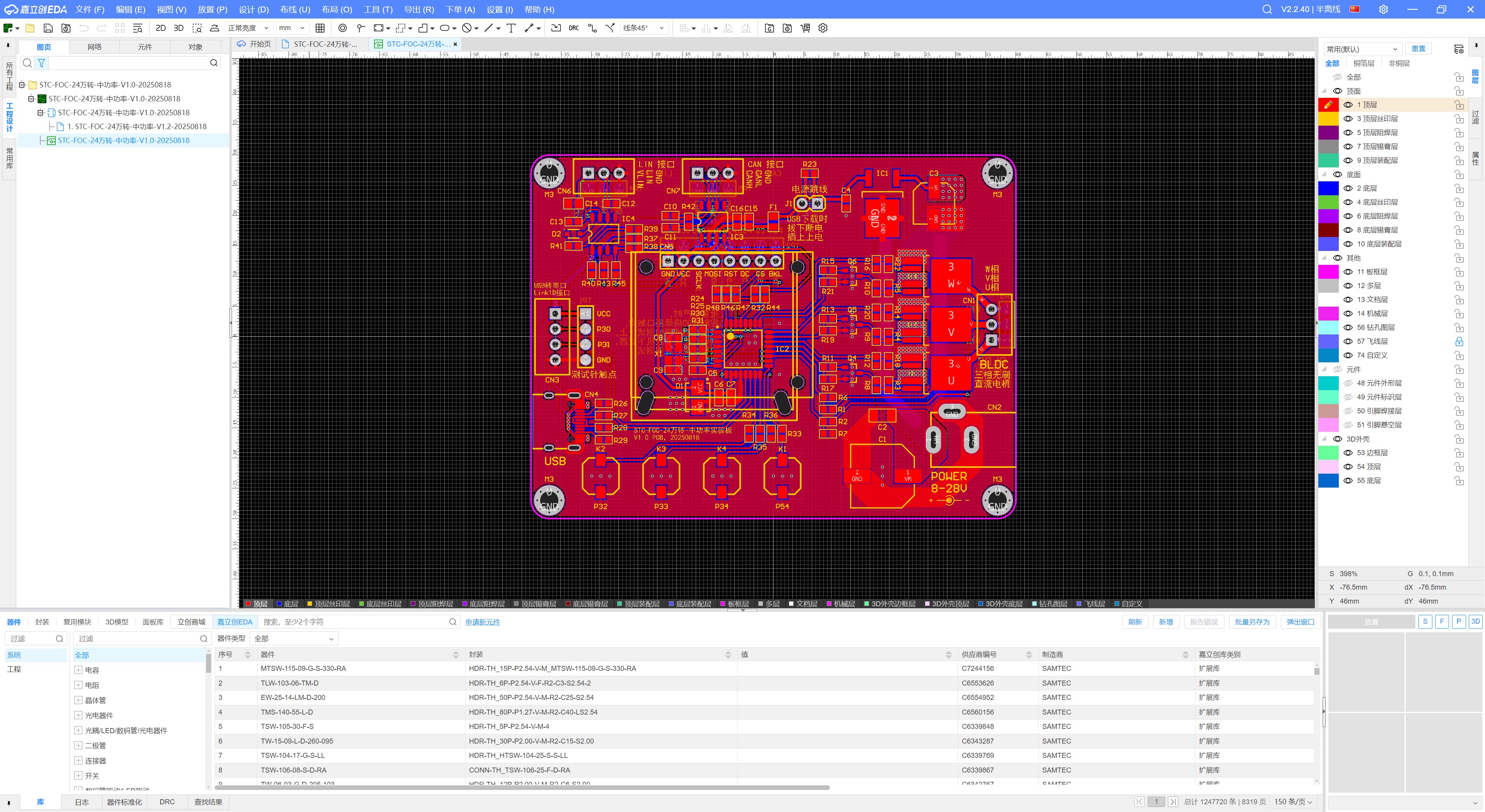The width and height of the screenshot is (1485, 812).
Task: Show the 48 元件外形层 layer
Action: pos(1348,383)
